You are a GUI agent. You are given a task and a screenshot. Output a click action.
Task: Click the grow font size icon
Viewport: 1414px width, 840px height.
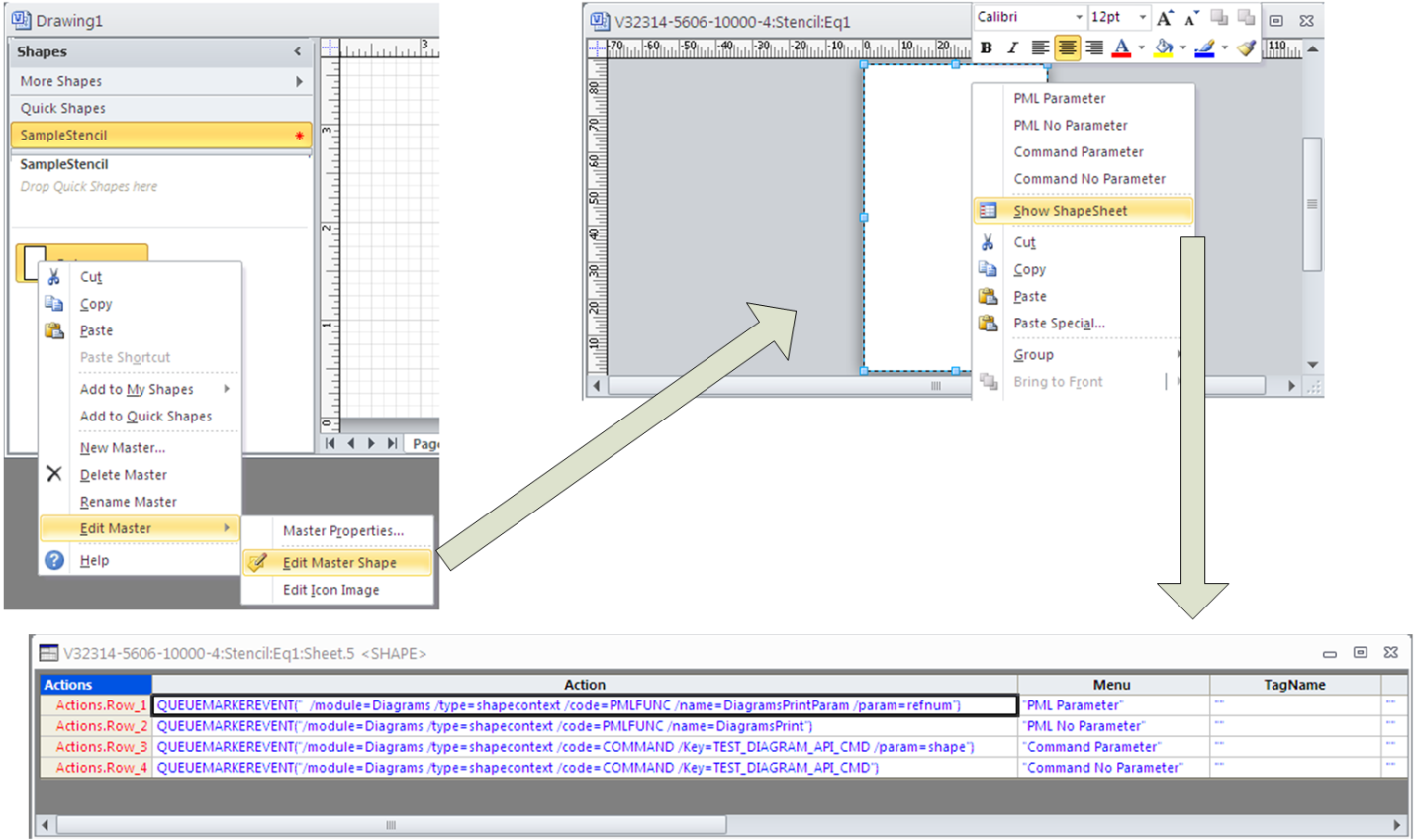pyautogui.click(x=1165, y=18)
